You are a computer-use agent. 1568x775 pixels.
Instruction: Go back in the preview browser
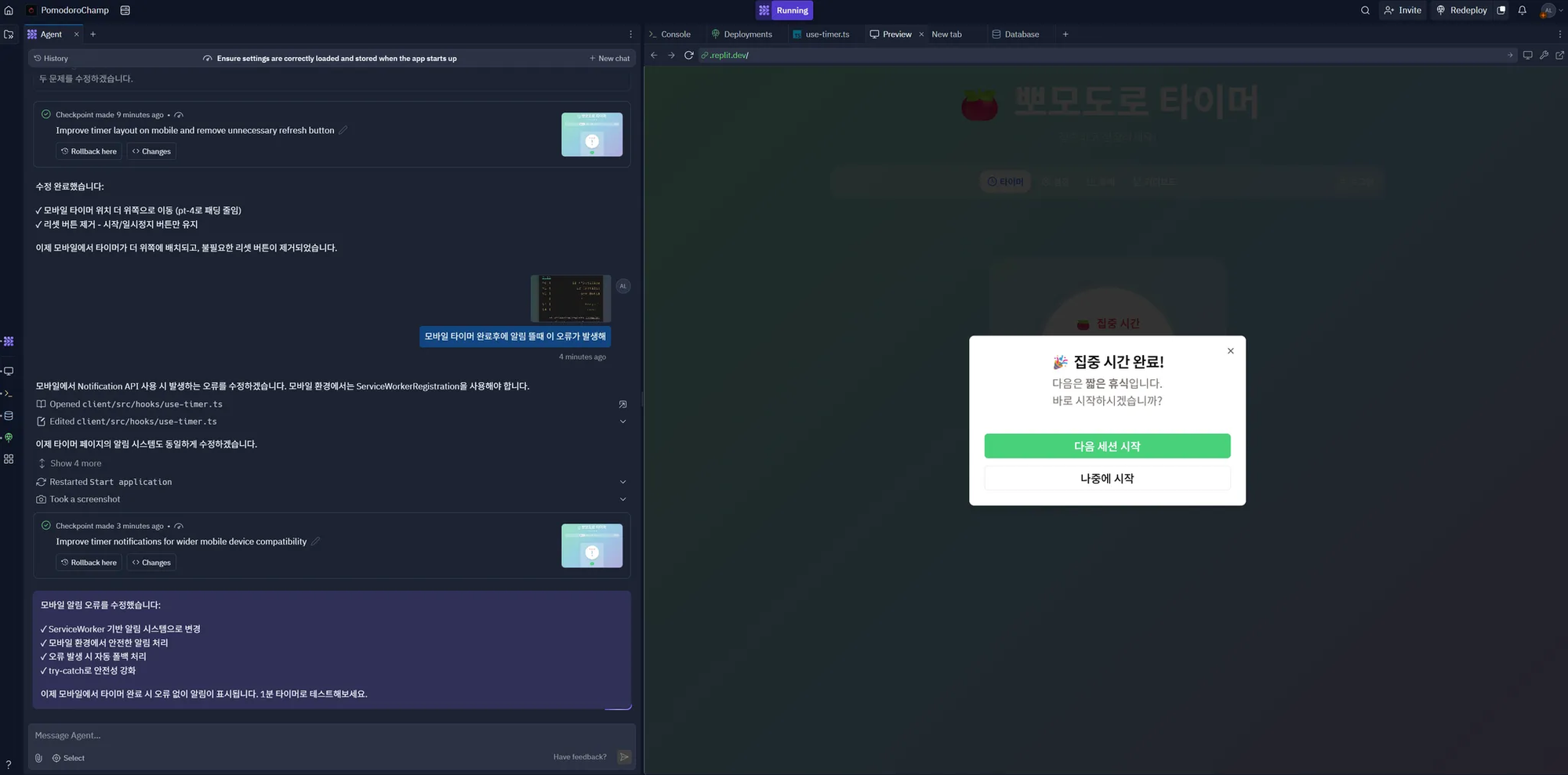pyautogui.click(x=654, y=56)
